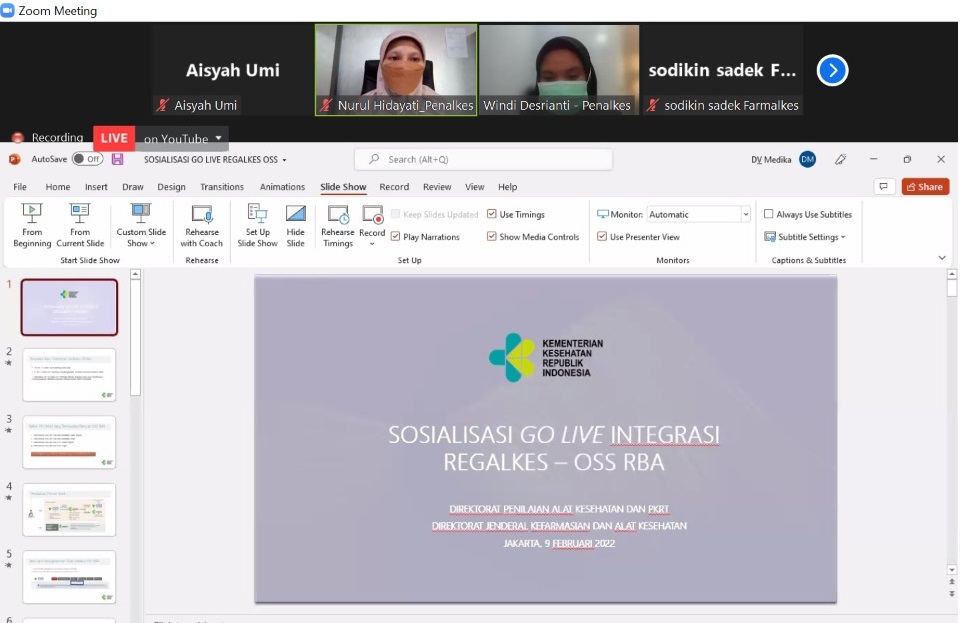This screenshot has height=623, width=960.
Task: Uncheck Play Narrations
Action: pos(396,237)
